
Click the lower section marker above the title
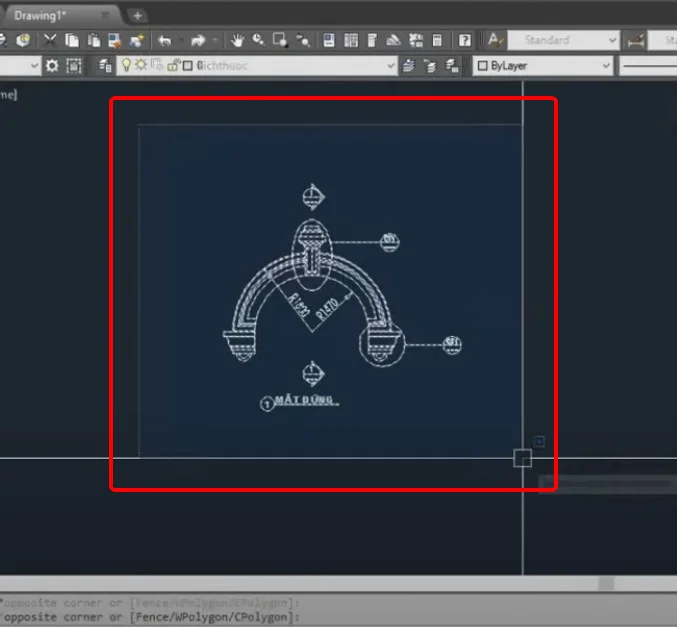click(x=313, y=374)
